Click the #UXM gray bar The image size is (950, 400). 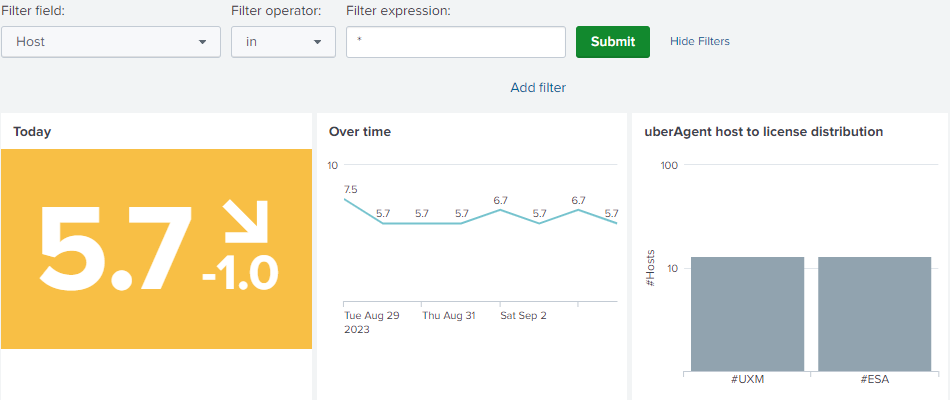click(747, 313)
